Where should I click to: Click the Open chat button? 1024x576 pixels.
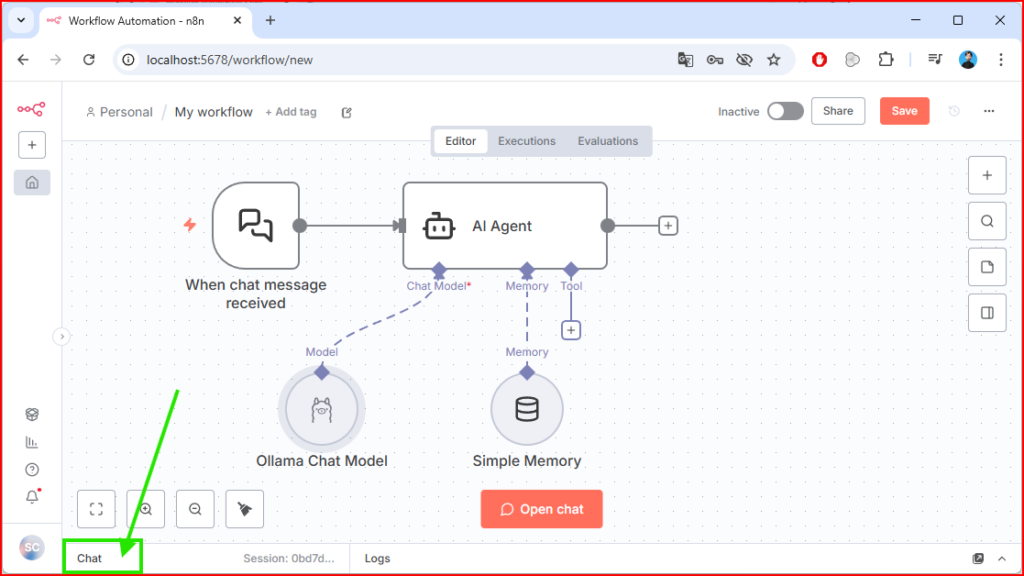click(541, 509)
